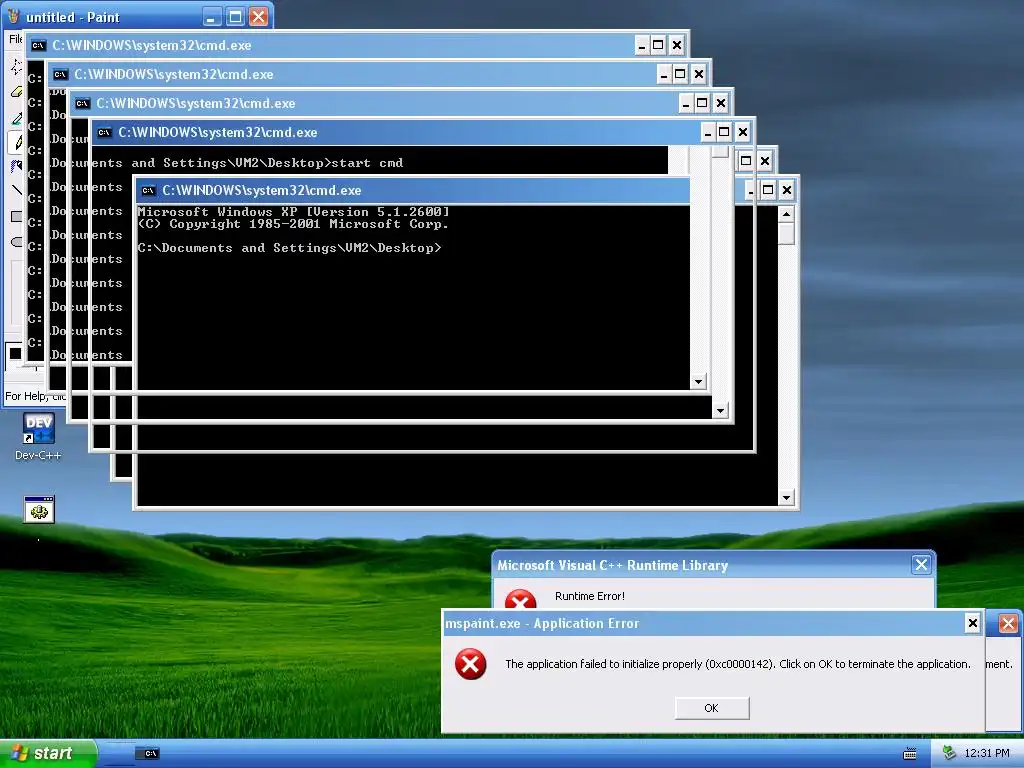1024x768 pixels.
Task: Click the scroll-down arrow of the third cmd window
Action: point(720,411)
